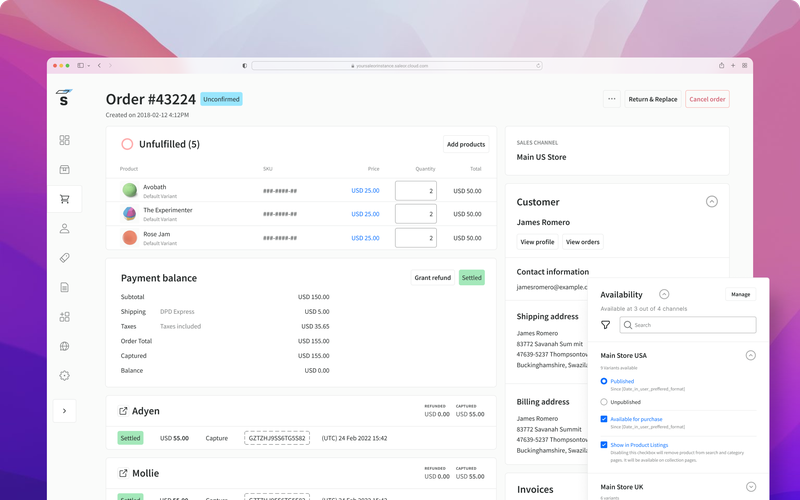Click the browser sidebar toggle icon
The image size is (800, 500).
click(81, 65)
